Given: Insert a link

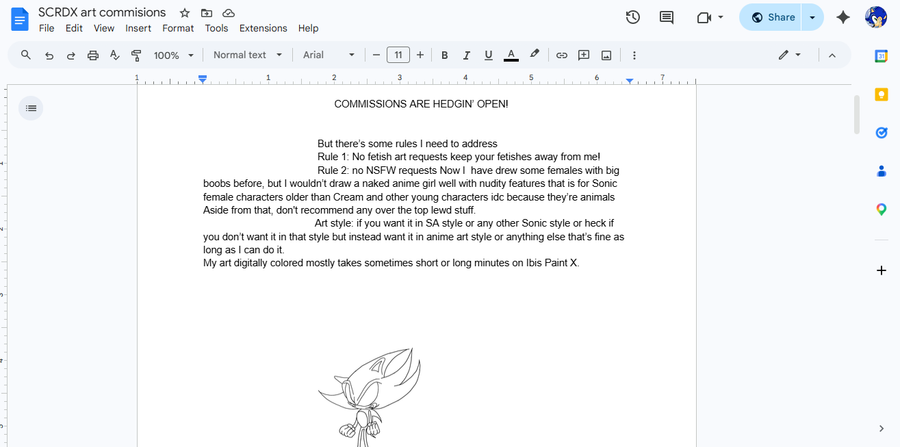Looking at the screenshot, I should click(x=561, y=55).
